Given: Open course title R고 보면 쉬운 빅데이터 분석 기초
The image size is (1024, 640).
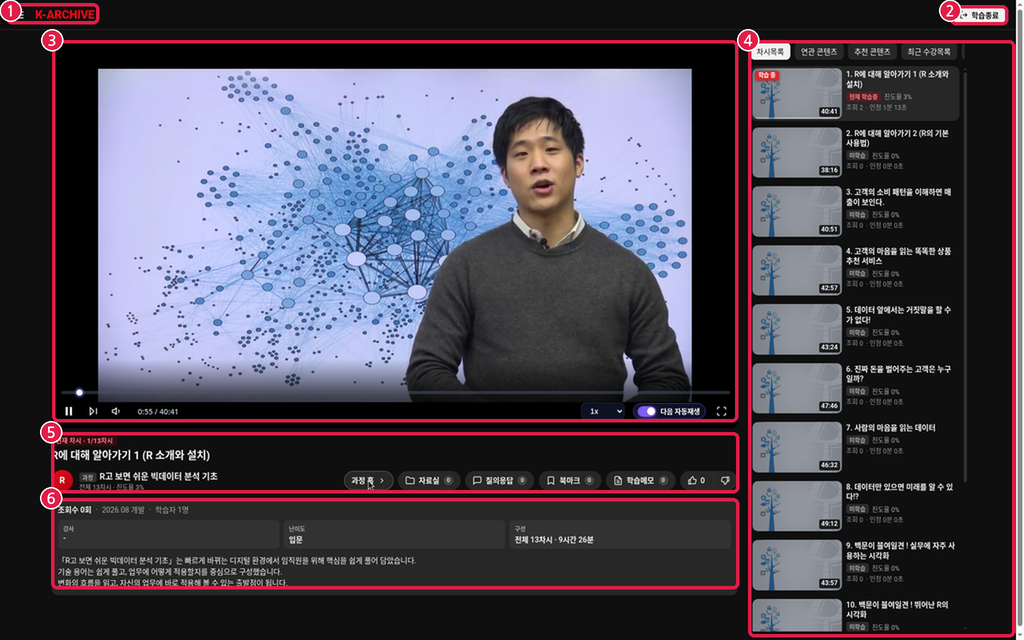Looking at the screenshot, I should click(158, 476).
